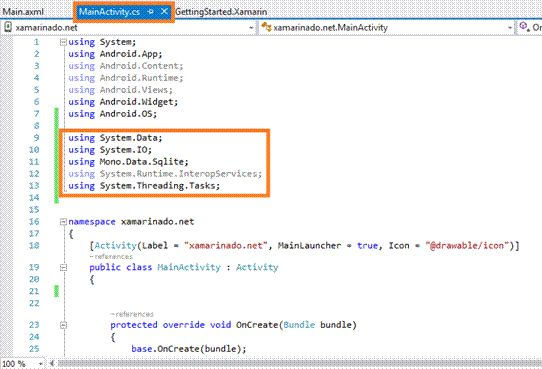This screenshot has height=369, width=542.
Task: Click on 'using Android.Runtime;' line
Action: tap(125, 78)
